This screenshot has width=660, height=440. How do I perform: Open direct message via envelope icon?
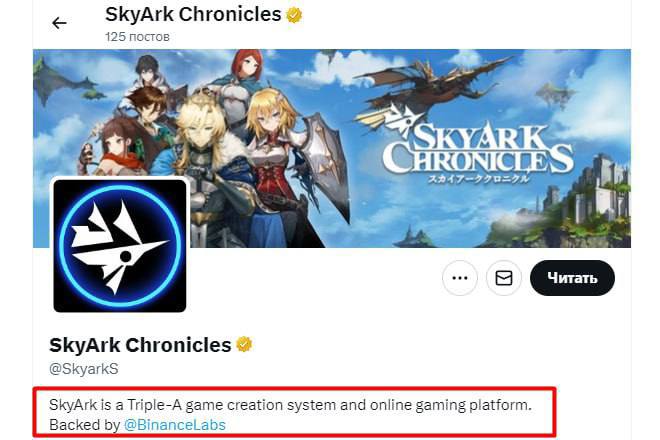(503, 278)
